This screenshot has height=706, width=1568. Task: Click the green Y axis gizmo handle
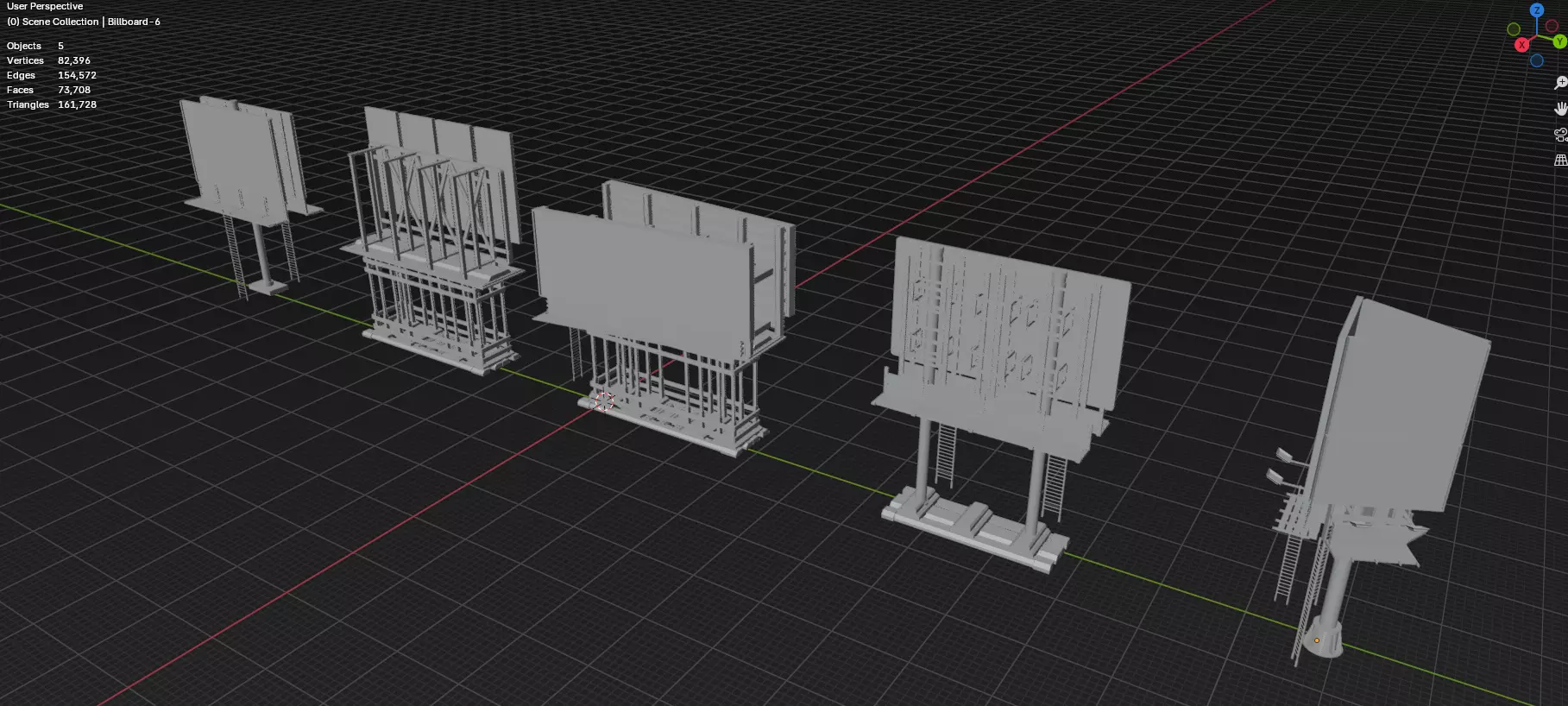coord(1559,41)
